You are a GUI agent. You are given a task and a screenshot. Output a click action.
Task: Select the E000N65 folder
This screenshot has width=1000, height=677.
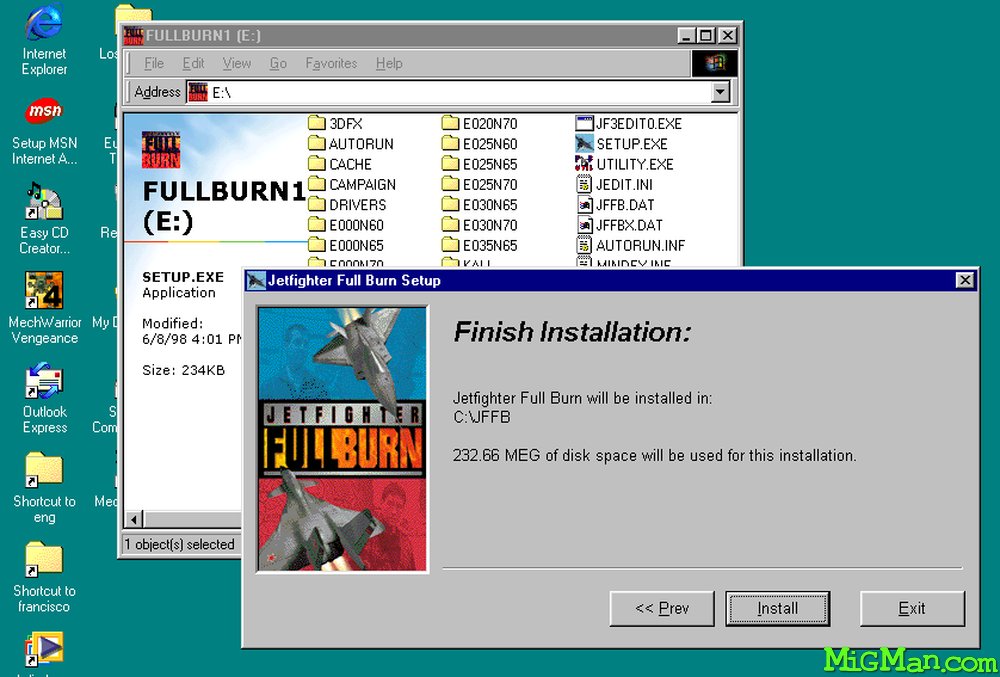click(346, 245)
